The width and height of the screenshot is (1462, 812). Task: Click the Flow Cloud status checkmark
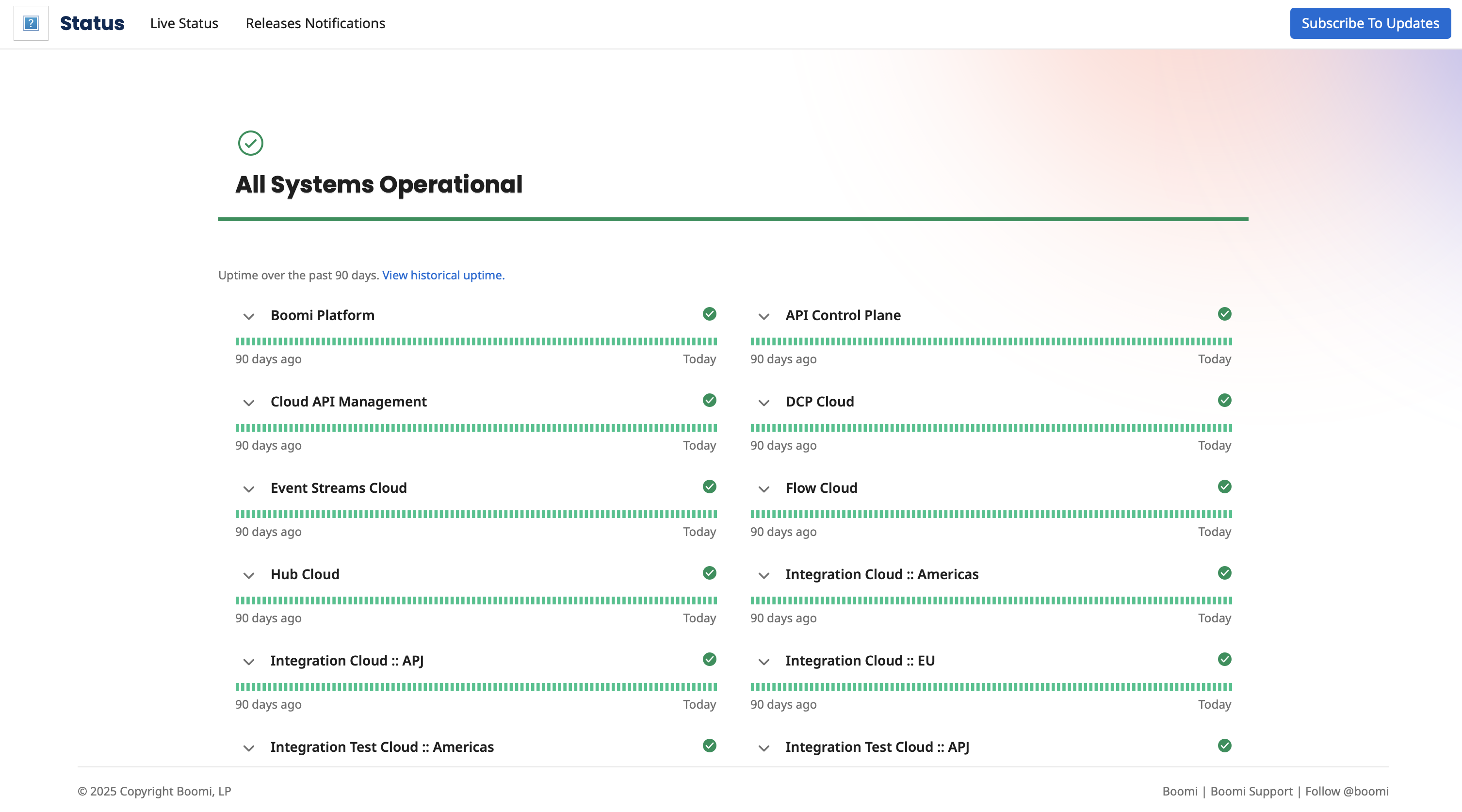(1224, 487)
